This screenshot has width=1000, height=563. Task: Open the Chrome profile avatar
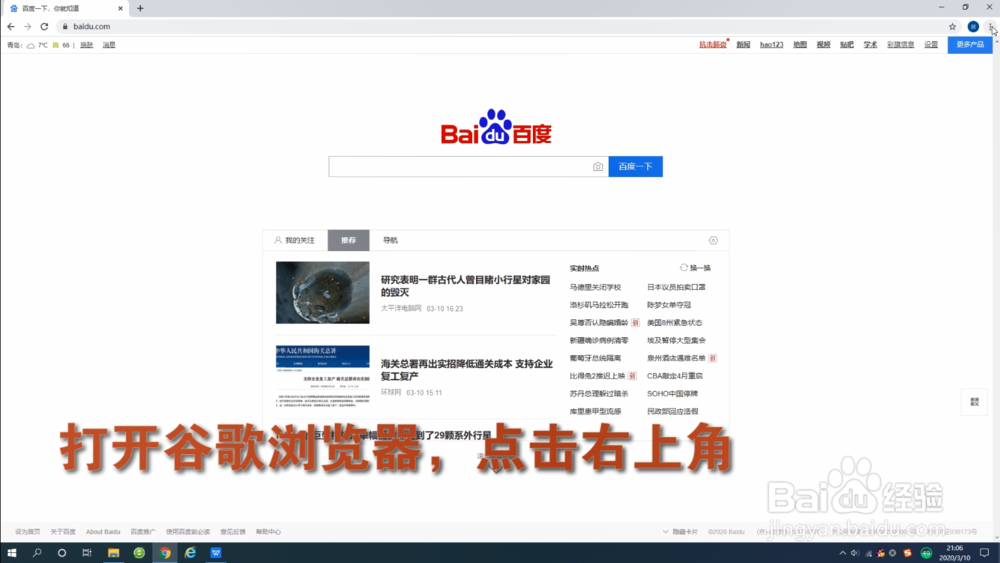click(x=973, y=26)
